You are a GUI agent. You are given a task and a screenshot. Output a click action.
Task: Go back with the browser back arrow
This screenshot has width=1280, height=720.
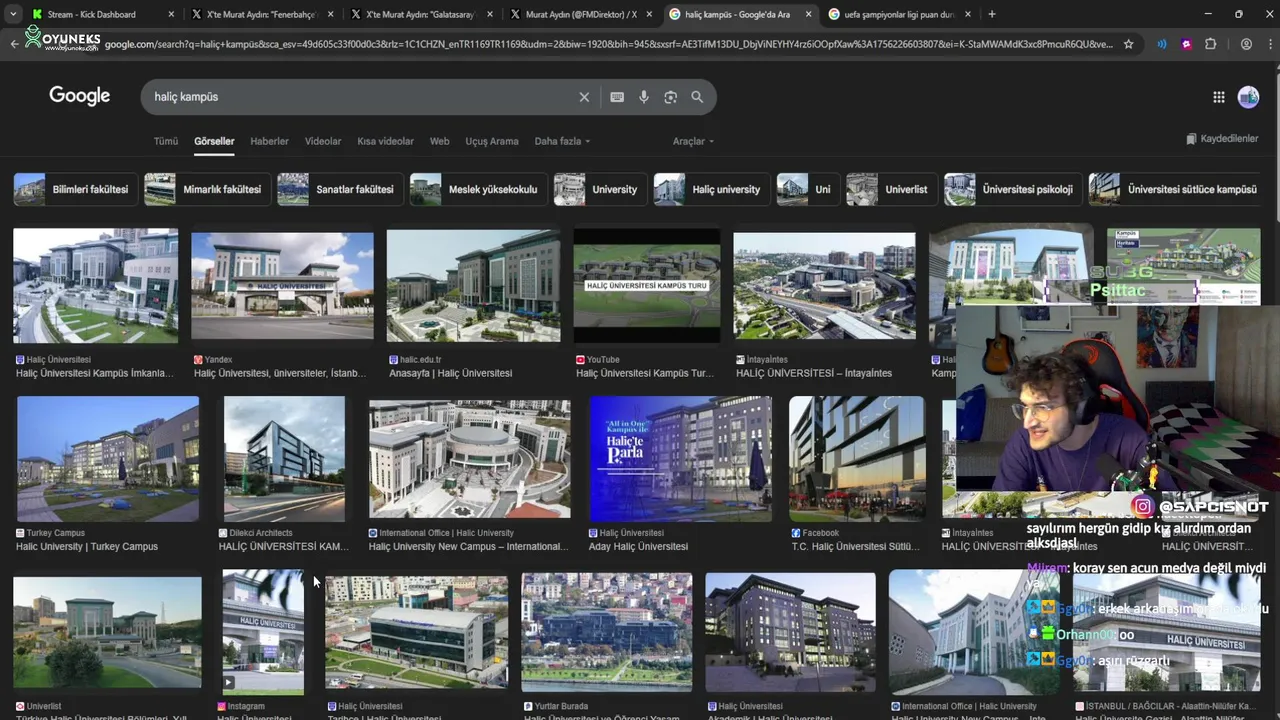pos(14,44)
